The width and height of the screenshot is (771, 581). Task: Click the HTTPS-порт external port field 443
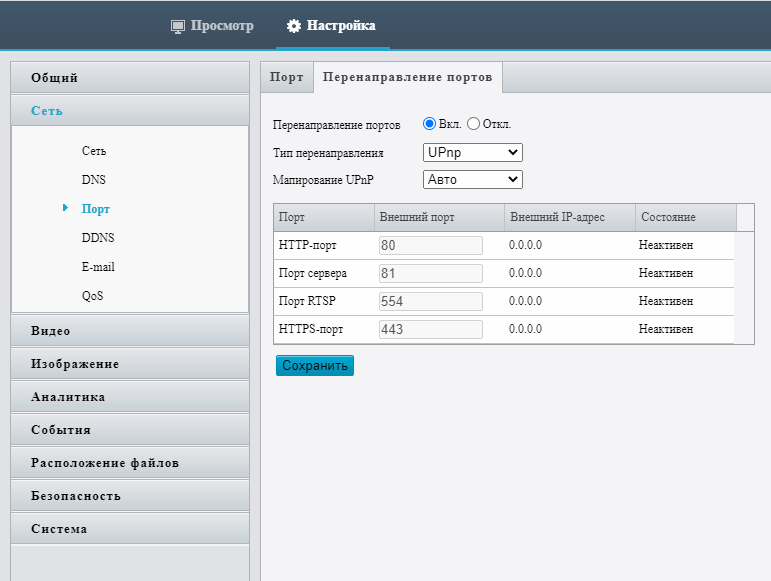(x=431, y=329)
